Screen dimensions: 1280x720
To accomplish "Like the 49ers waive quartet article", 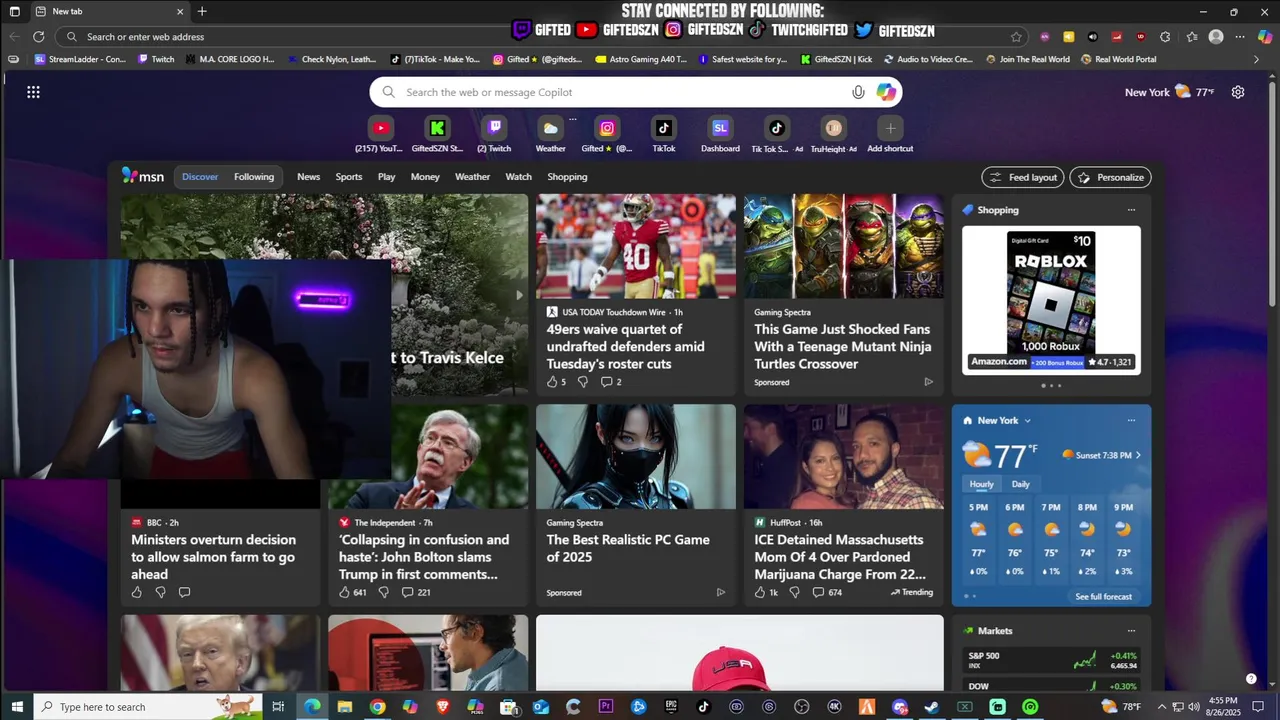I will tap(551, 382).
